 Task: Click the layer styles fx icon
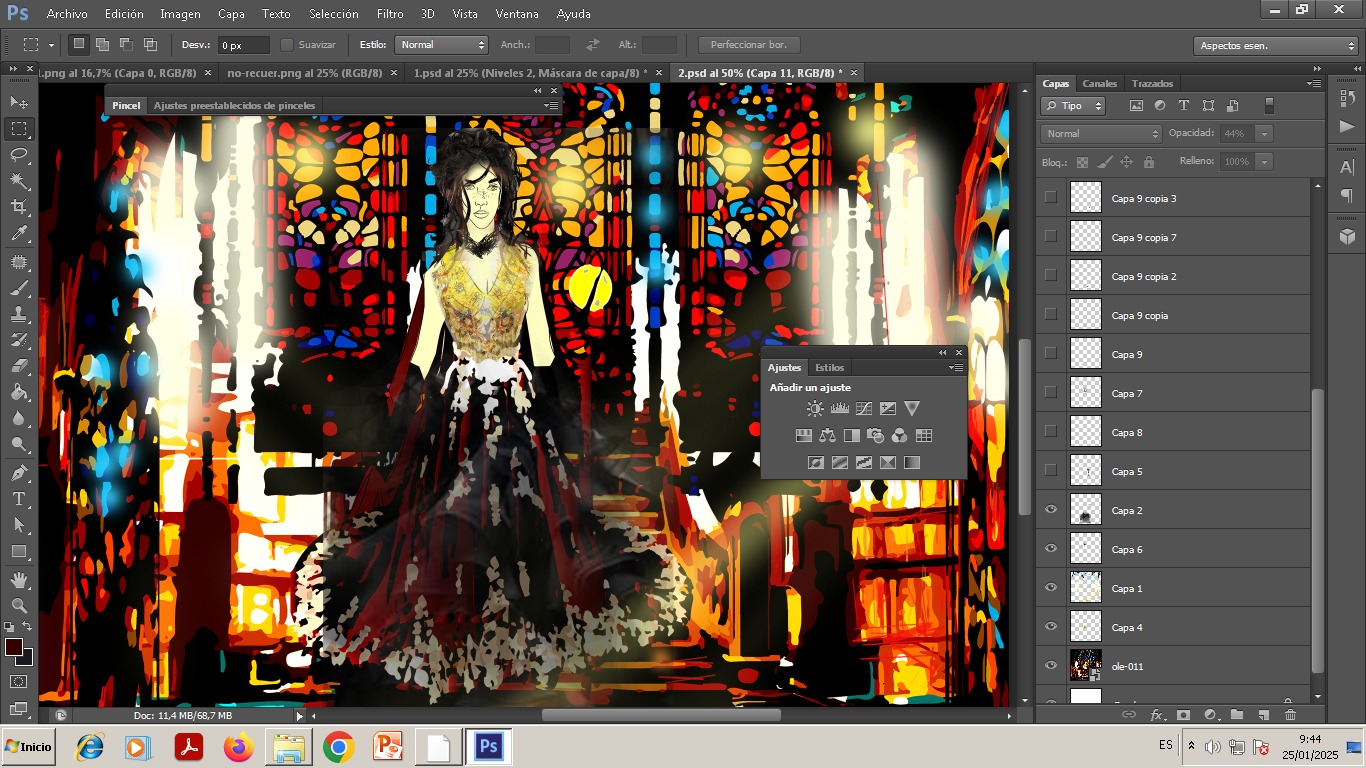coord(1156,715)
